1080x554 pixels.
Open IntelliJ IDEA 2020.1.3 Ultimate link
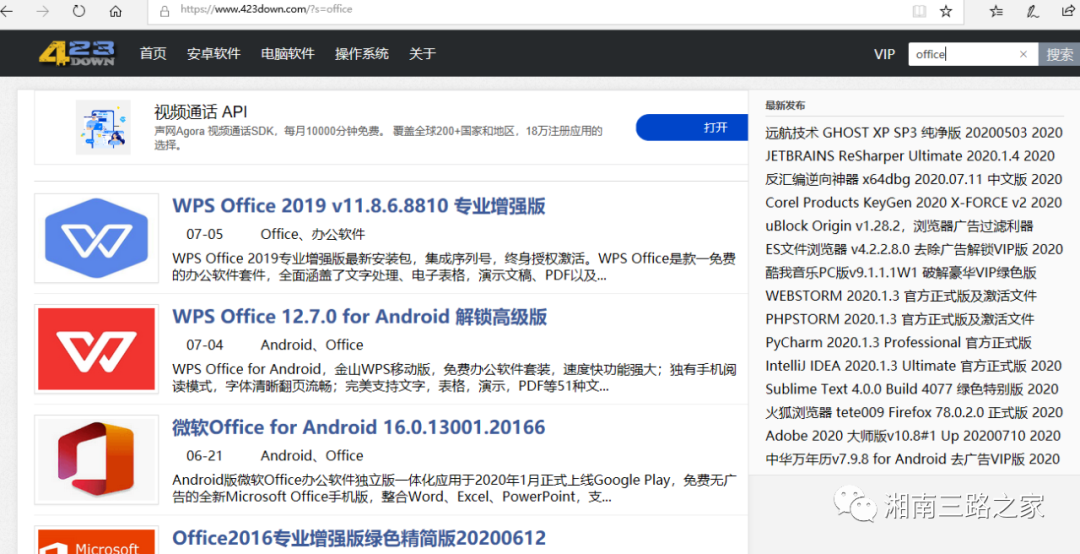coord(914,366)
